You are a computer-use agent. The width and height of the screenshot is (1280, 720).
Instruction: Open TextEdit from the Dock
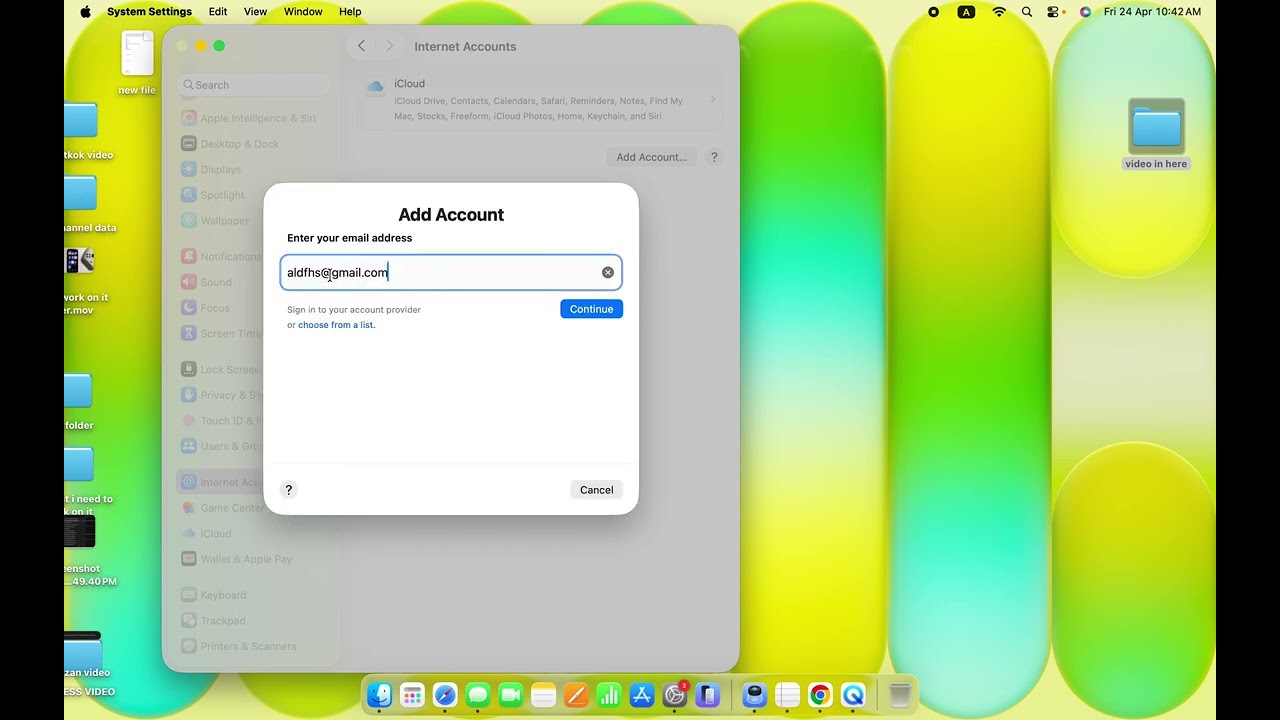tap(787, 695)
